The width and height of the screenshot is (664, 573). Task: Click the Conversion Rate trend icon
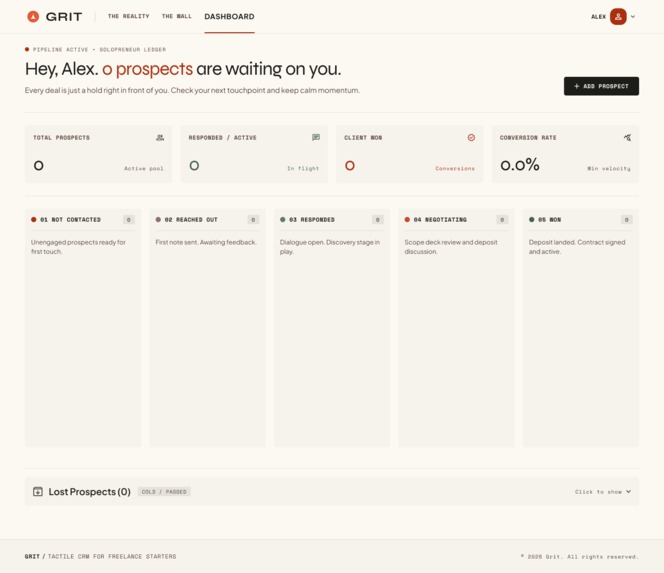coord(627,137)
